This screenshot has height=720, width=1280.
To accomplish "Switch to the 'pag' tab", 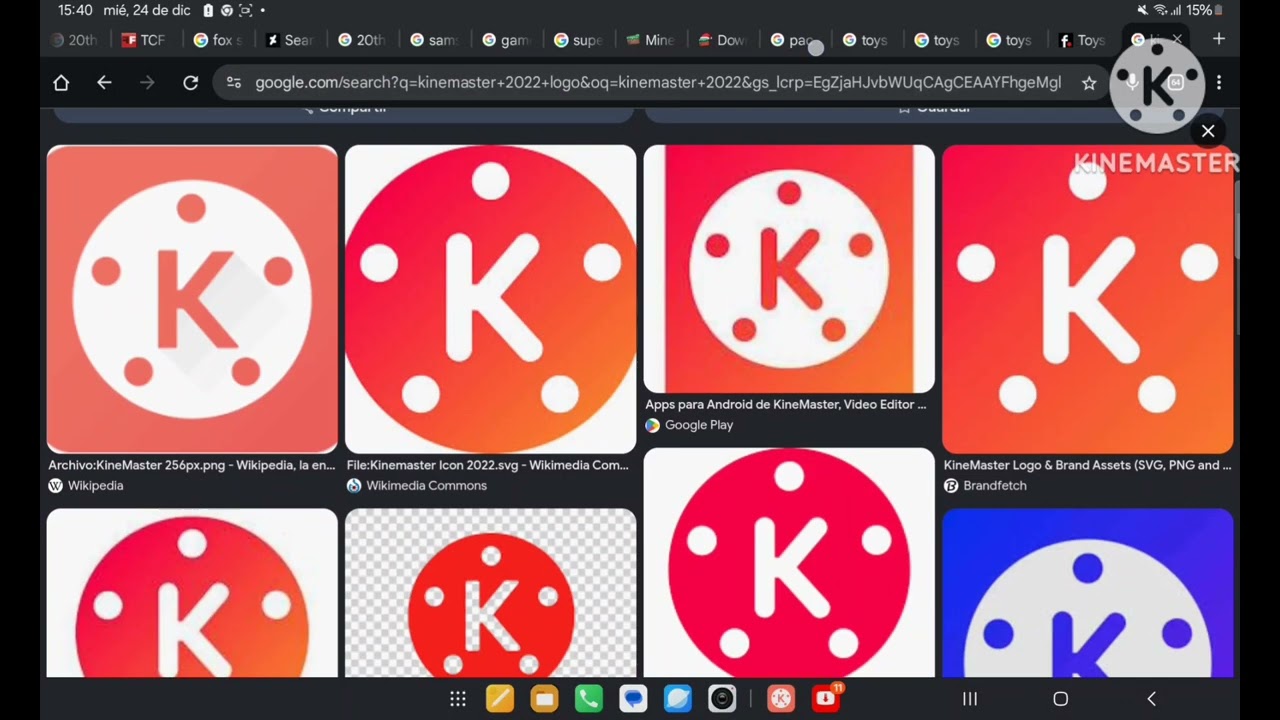I will (x=793, y=40).
